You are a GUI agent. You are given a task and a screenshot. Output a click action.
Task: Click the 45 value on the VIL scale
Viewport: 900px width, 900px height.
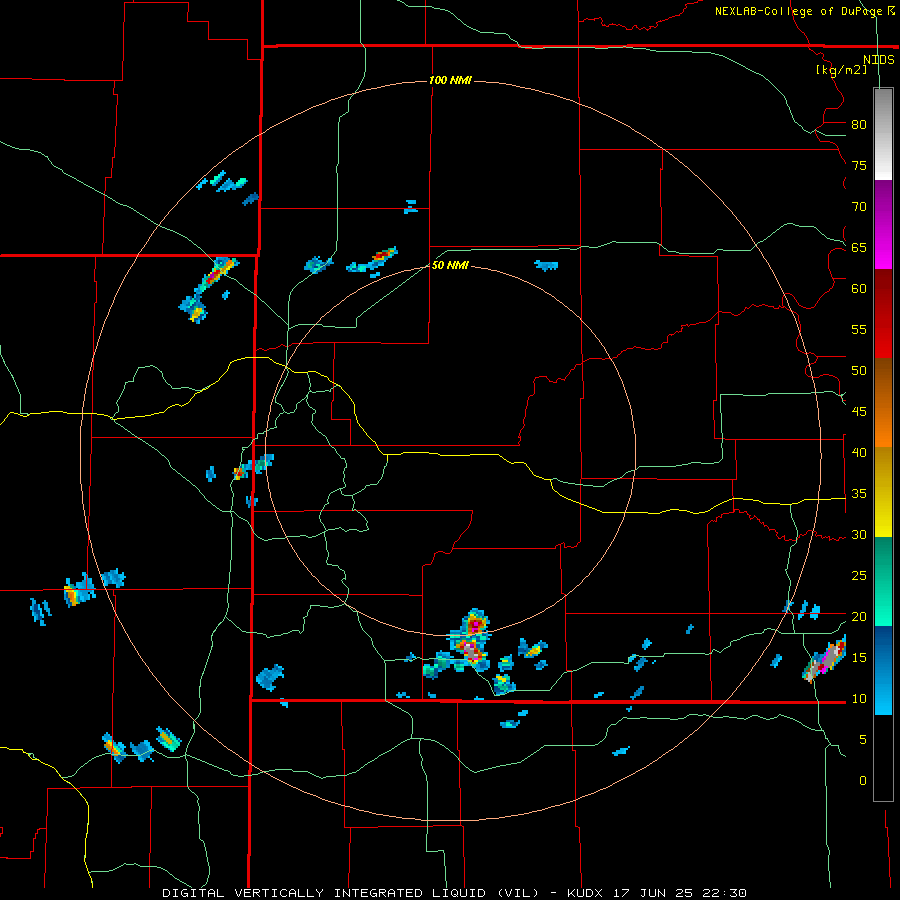(x=859, y=412)
